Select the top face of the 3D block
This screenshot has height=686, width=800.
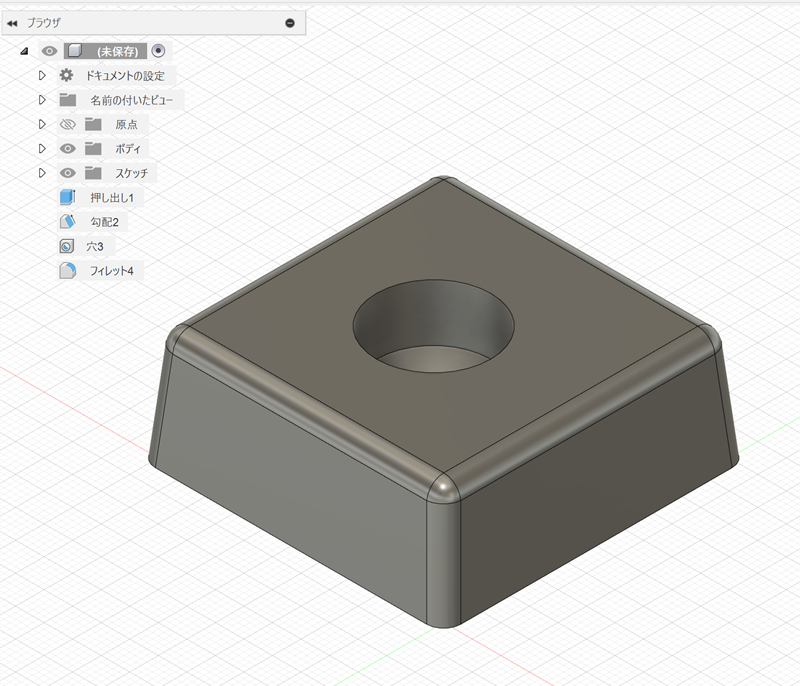point(306,326)
